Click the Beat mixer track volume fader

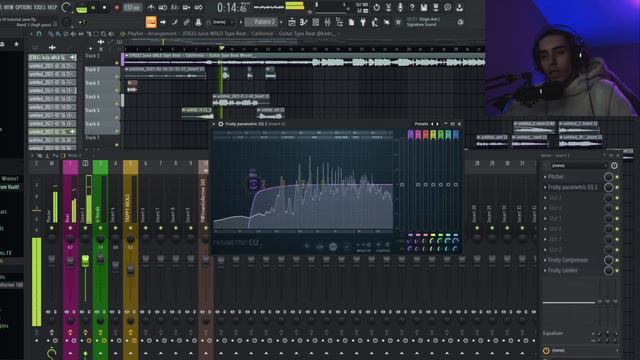tap(70, 262)
